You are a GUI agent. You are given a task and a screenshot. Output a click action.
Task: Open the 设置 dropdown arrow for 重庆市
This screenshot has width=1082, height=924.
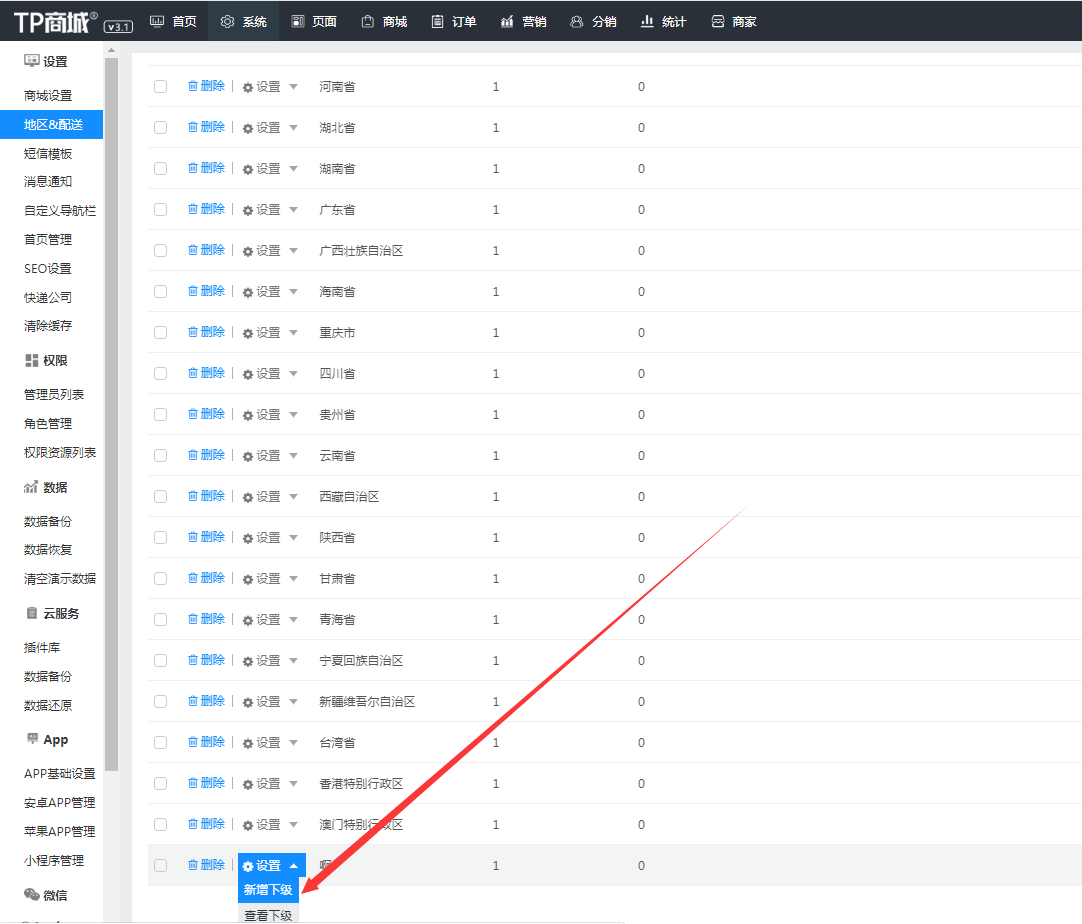click(293, 332)
